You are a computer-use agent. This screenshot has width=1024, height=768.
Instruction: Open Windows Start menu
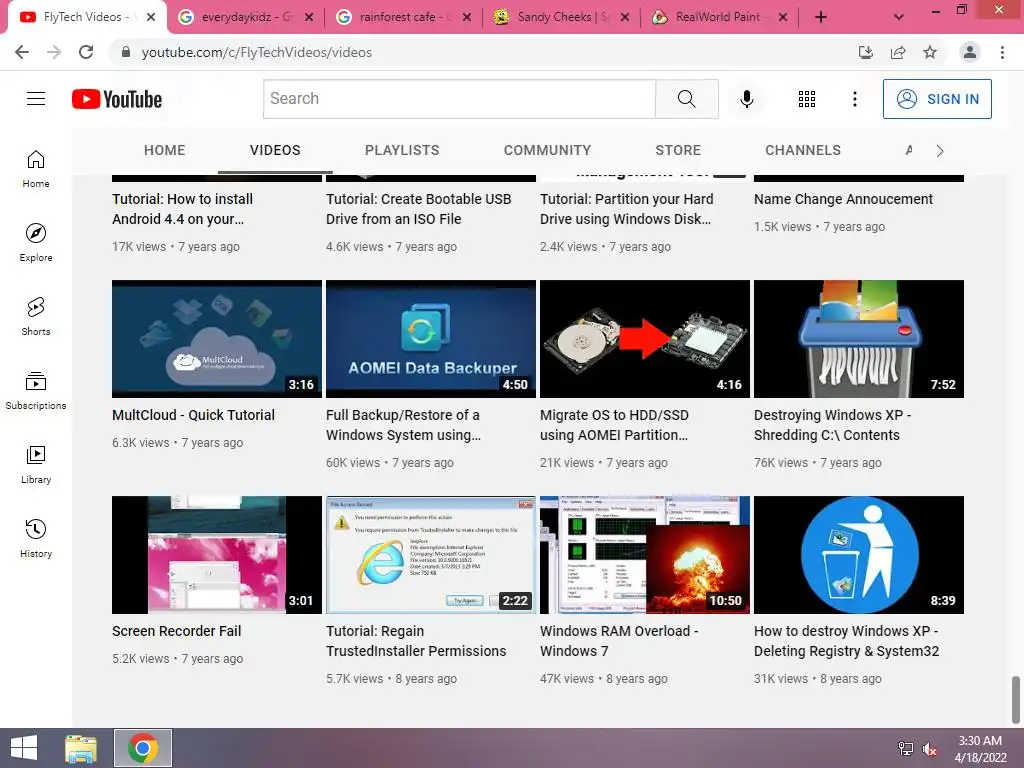click(x=24, y=748)
